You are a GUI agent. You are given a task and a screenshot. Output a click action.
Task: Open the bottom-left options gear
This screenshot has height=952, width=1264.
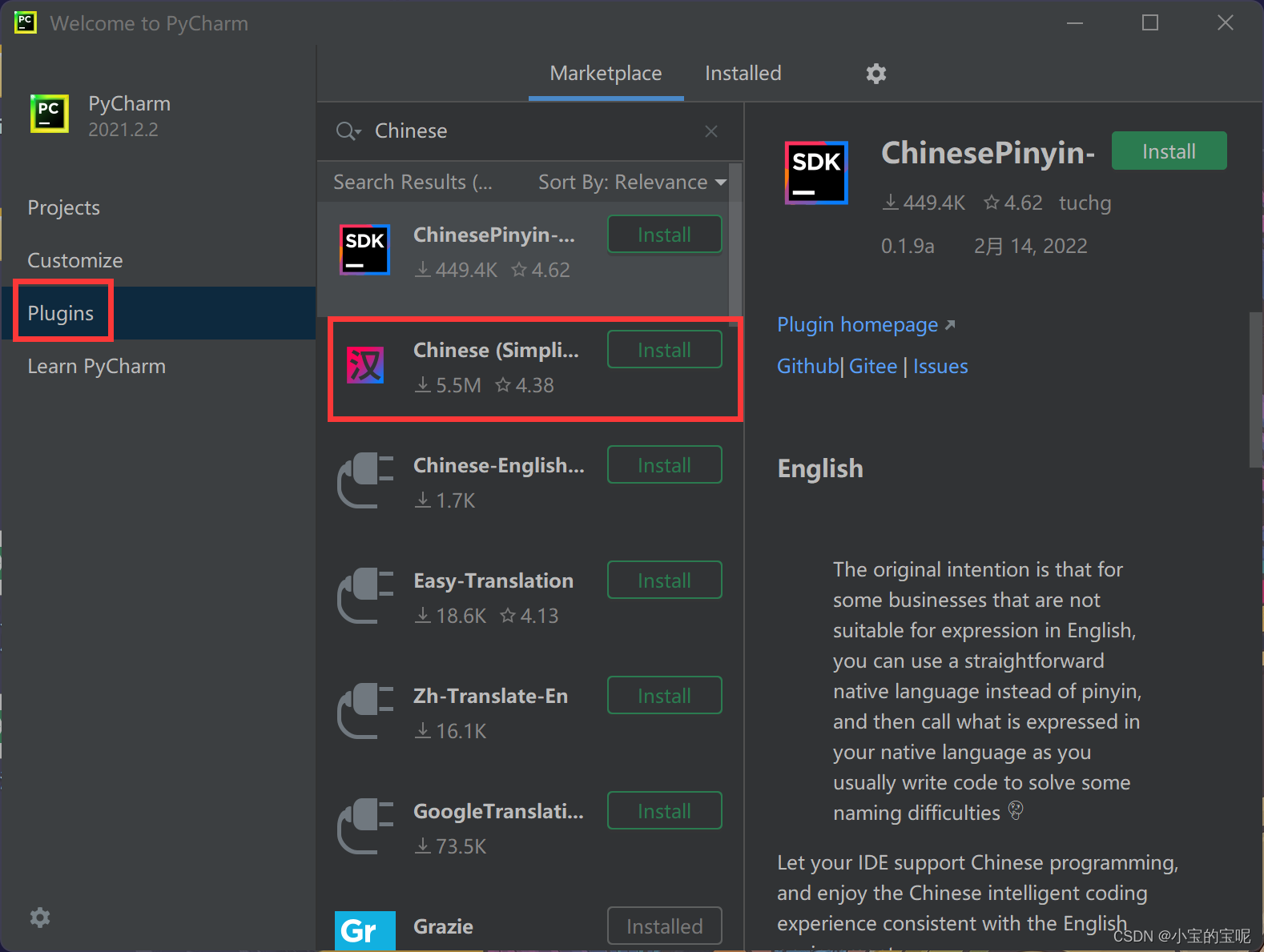[x=40, y=918]
